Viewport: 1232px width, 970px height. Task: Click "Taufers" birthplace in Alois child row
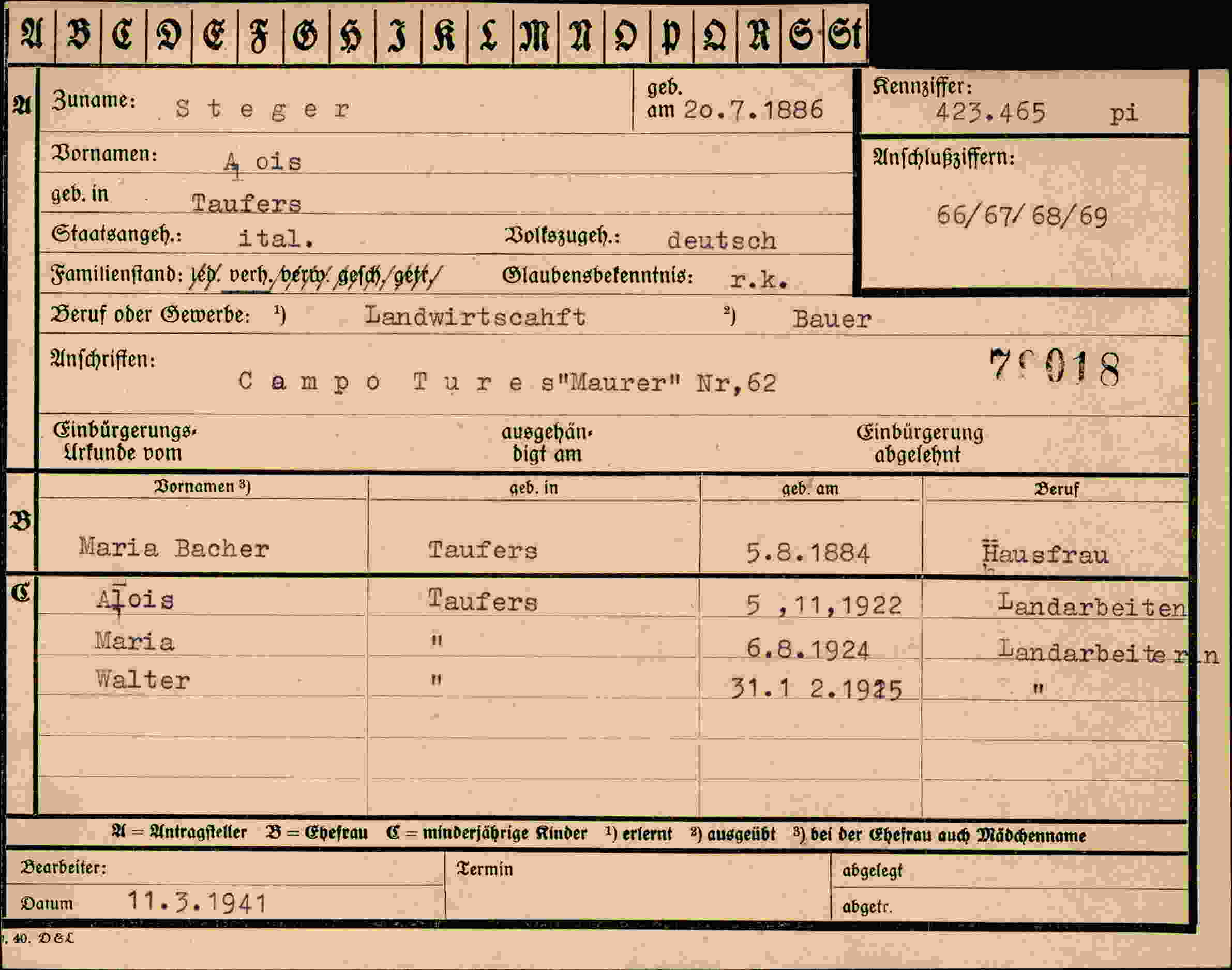[482, 600]
